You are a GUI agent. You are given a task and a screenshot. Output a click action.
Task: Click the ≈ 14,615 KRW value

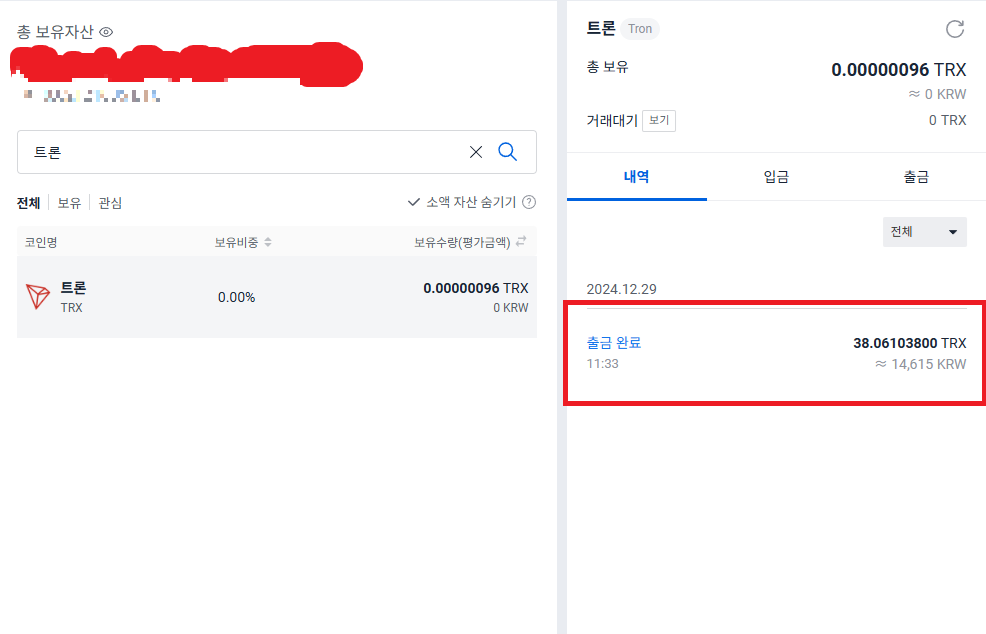click(x=921, y=364)
